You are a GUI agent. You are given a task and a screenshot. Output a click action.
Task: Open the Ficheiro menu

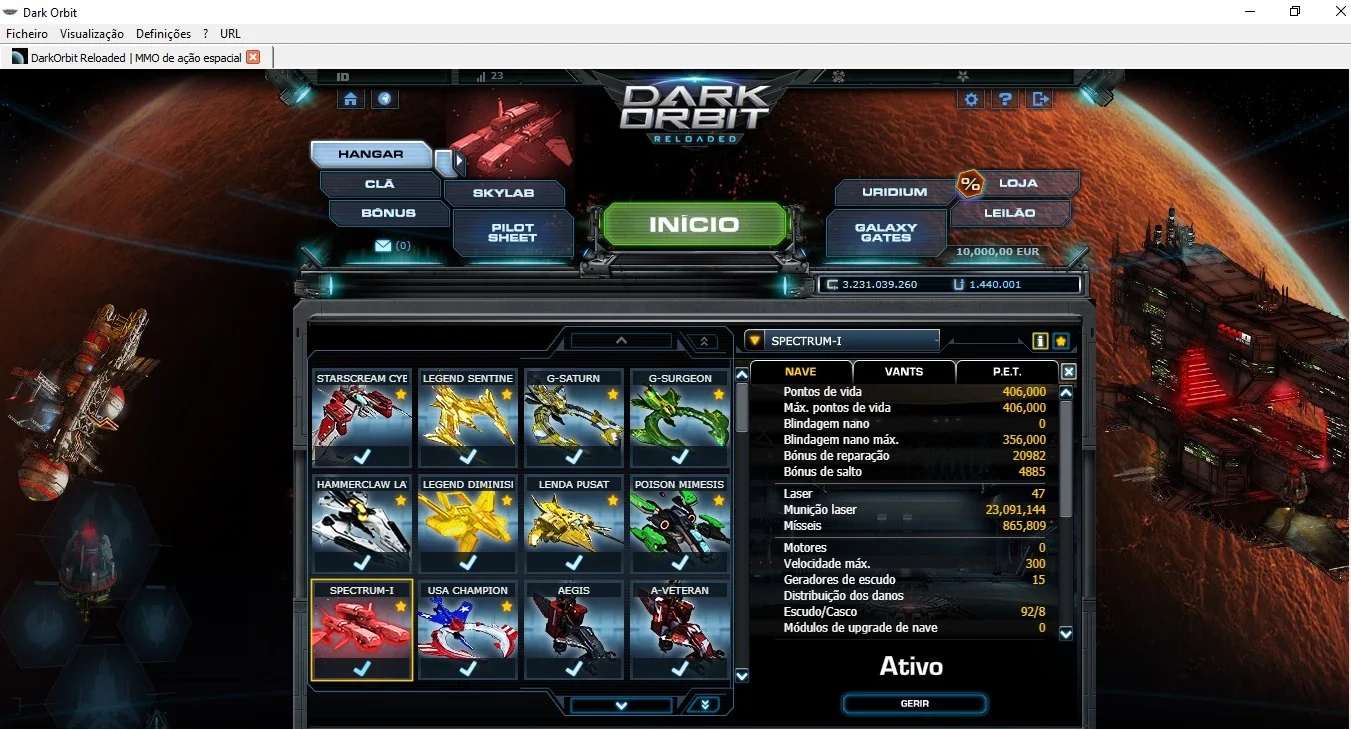pos(27,34)
